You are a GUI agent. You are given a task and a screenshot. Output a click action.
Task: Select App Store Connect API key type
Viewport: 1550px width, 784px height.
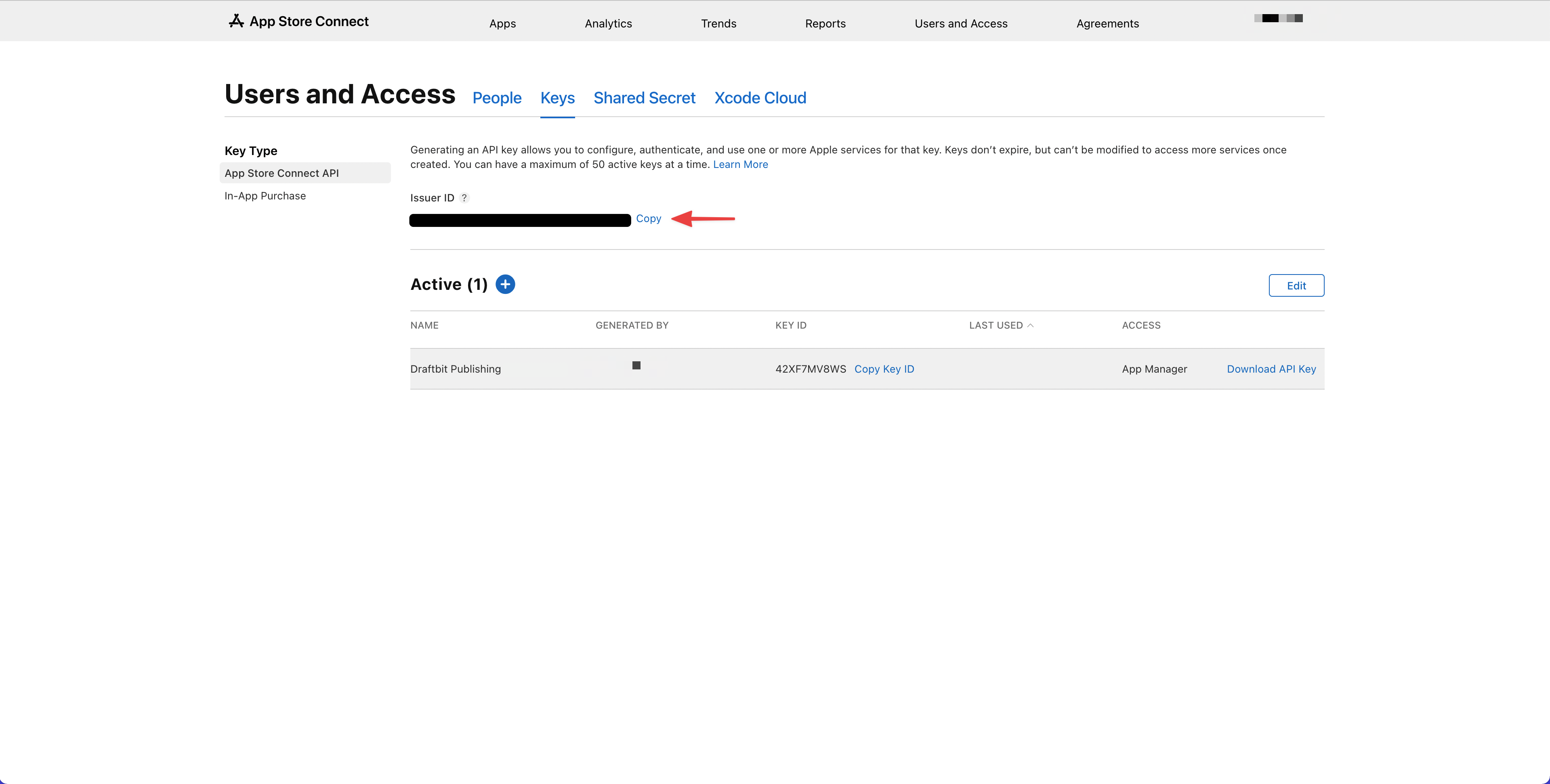pyautogui.click(x=305, y=173)
